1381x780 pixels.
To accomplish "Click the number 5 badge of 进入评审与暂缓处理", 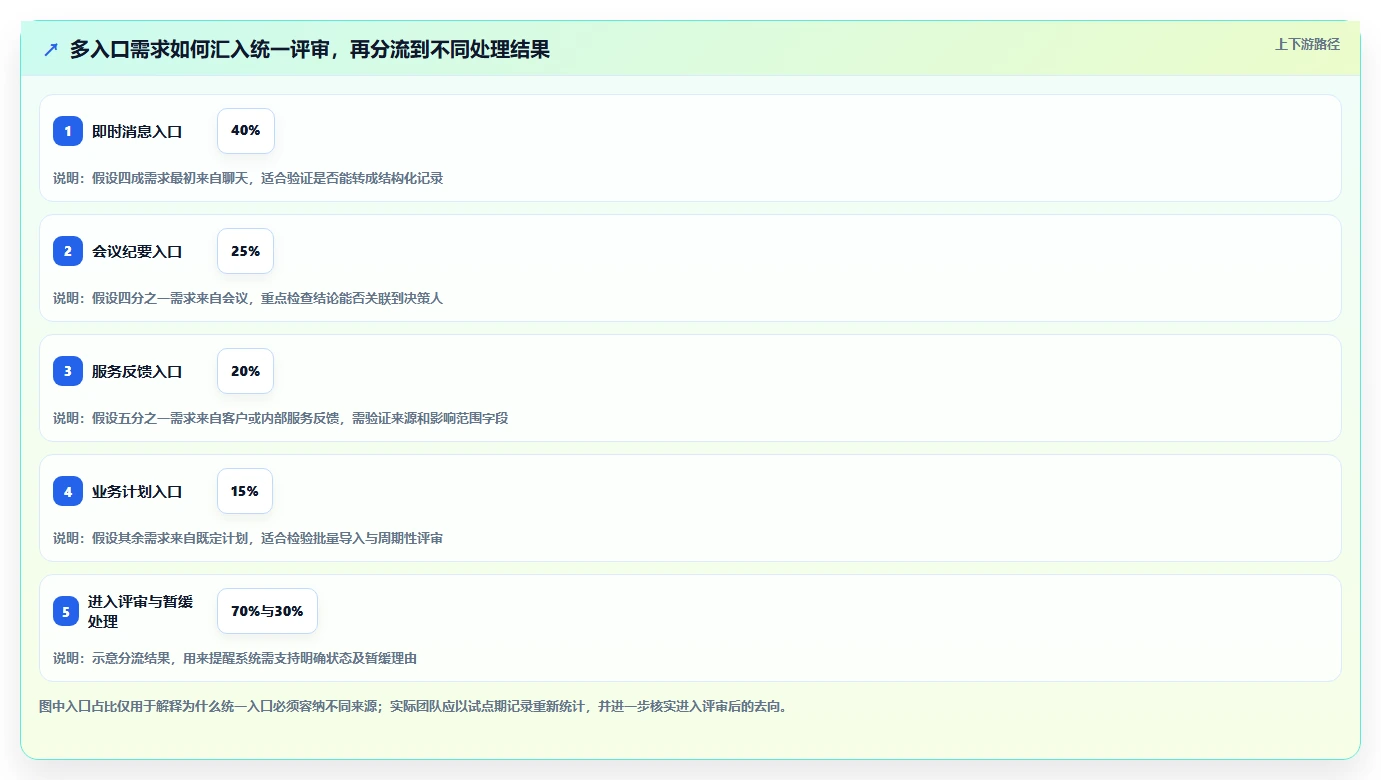I will pyautogui.click(x=66, y=611).
